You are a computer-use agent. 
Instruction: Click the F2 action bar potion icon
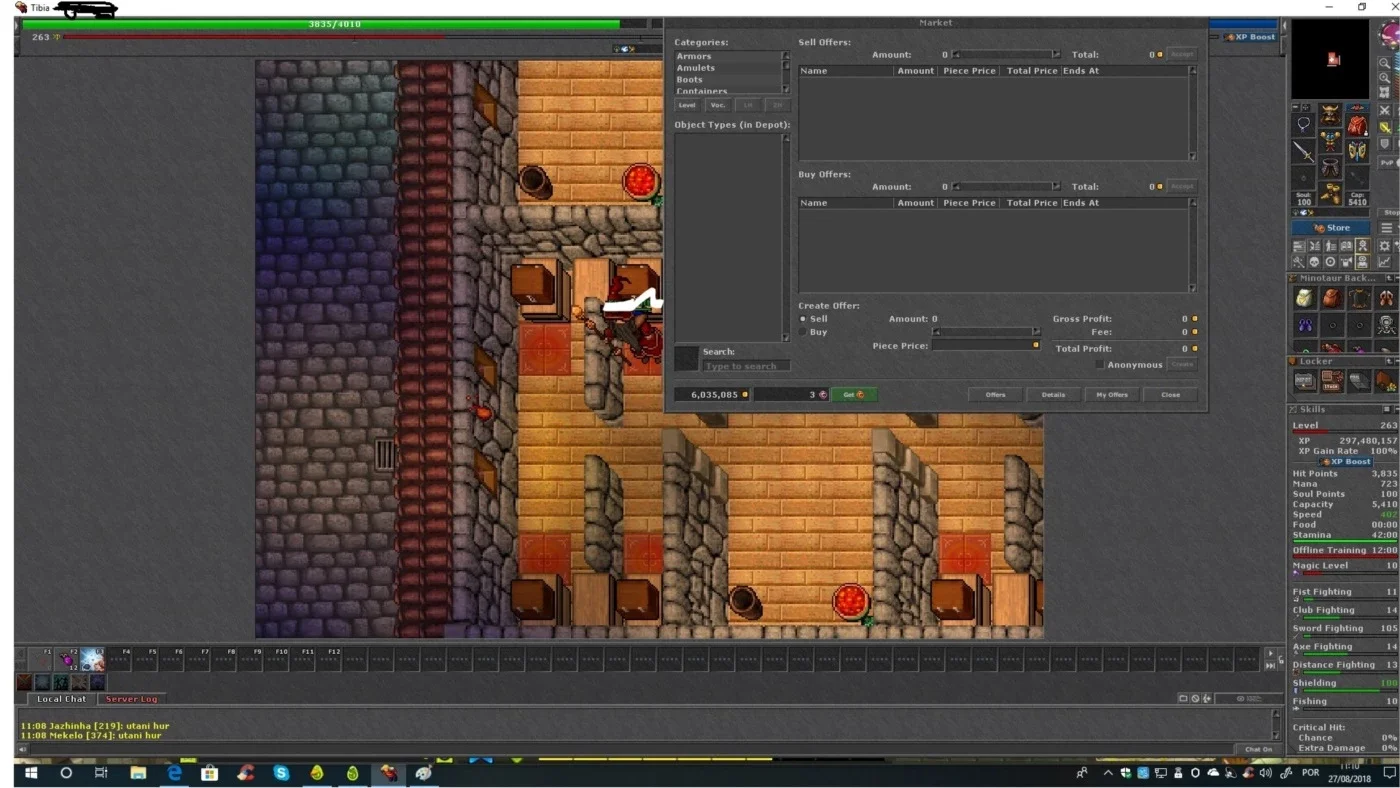pos(66,659)
